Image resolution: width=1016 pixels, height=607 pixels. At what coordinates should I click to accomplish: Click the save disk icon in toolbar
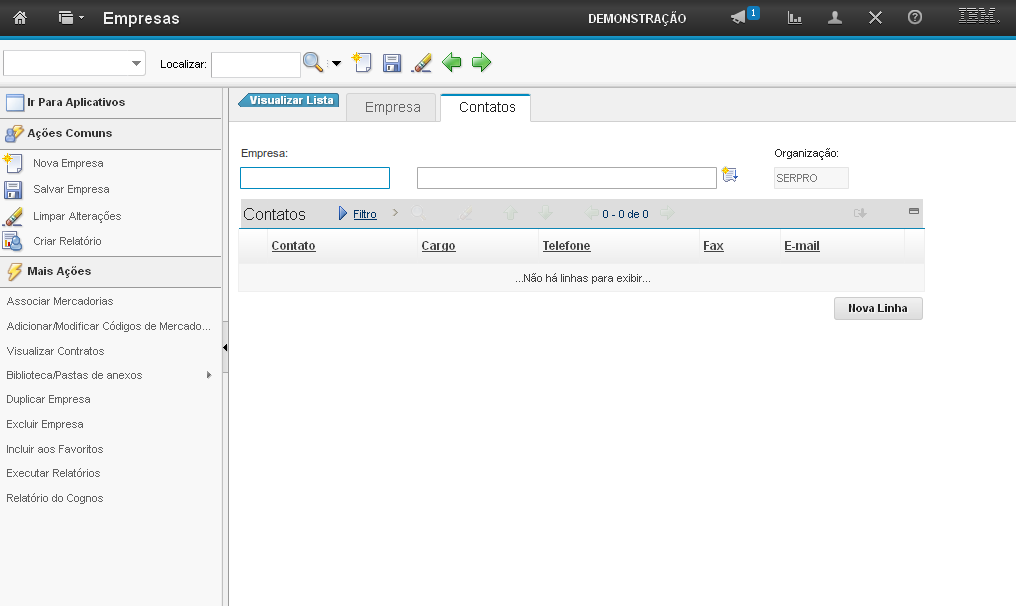point(392,64)
